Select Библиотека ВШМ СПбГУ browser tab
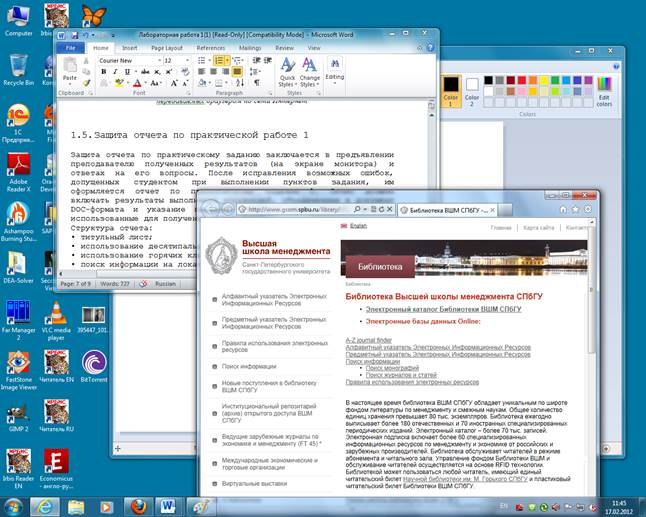 (x=448, y=210)
